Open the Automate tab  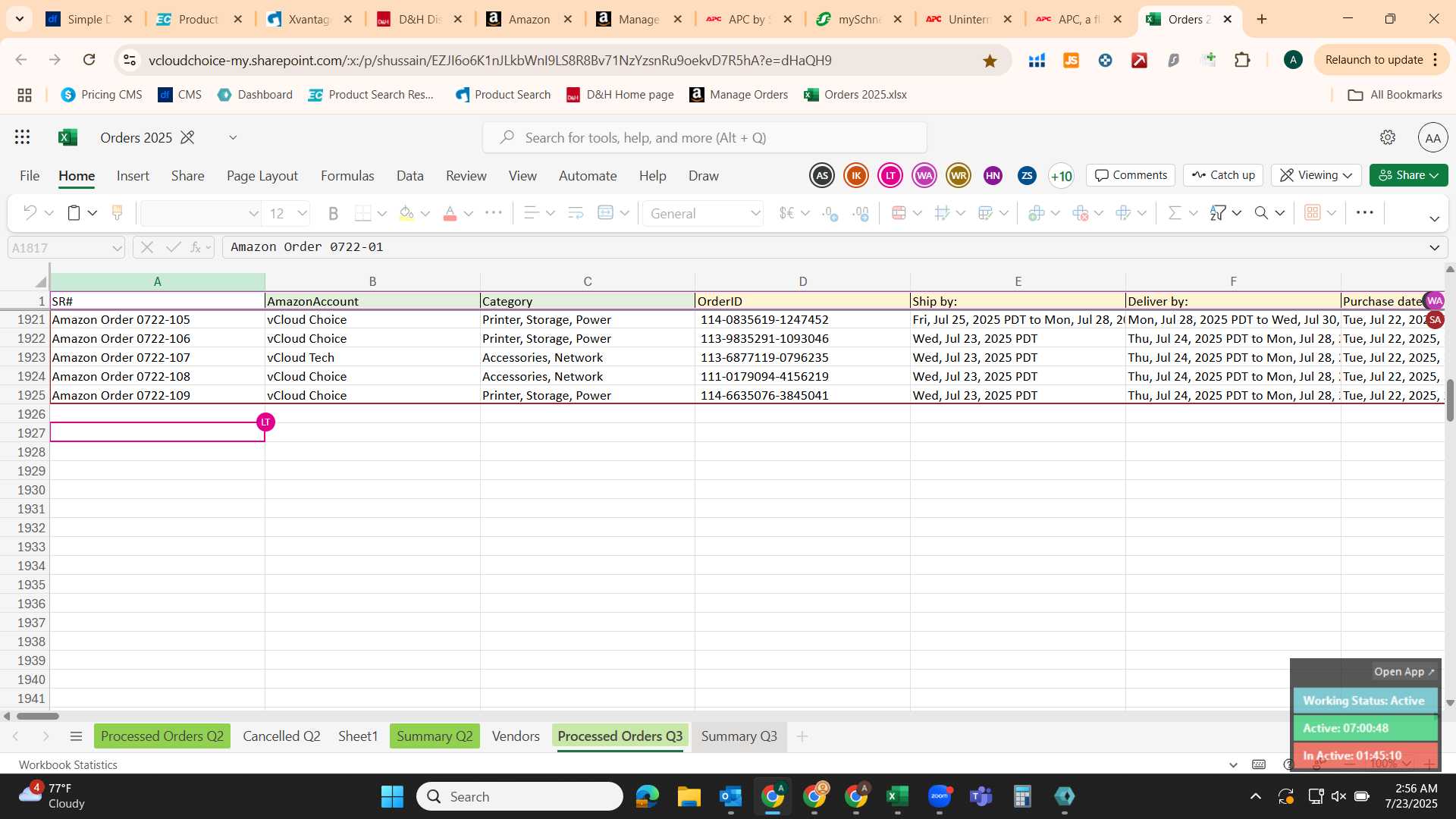588,176
